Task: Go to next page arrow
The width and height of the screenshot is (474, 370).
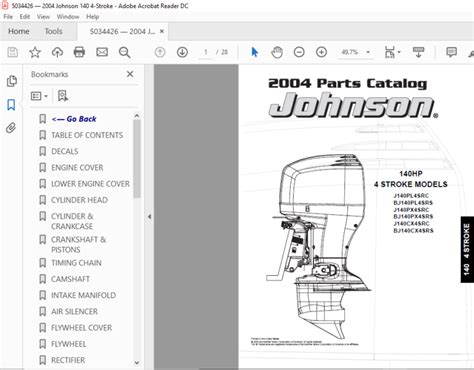Action: [x=182, y=52]
